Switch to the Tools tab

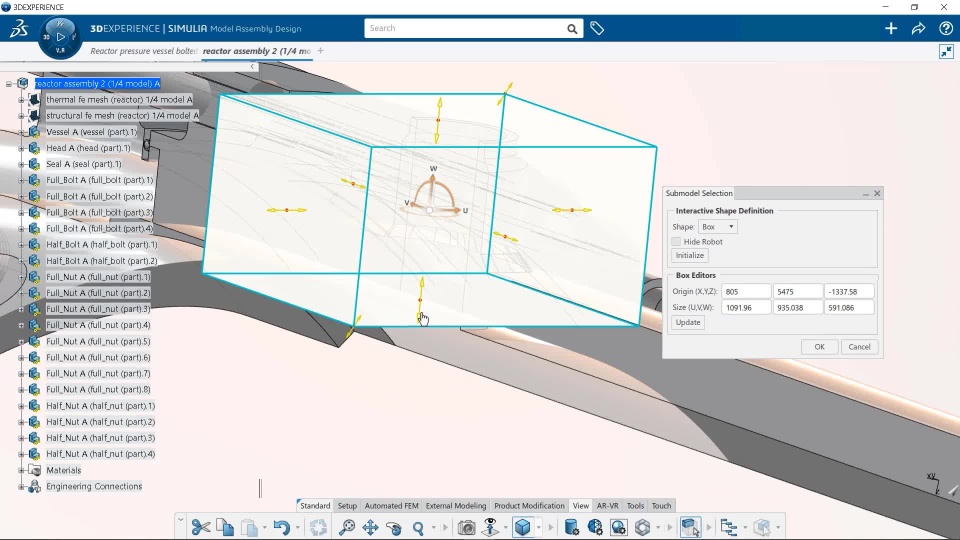coord(635,506)
